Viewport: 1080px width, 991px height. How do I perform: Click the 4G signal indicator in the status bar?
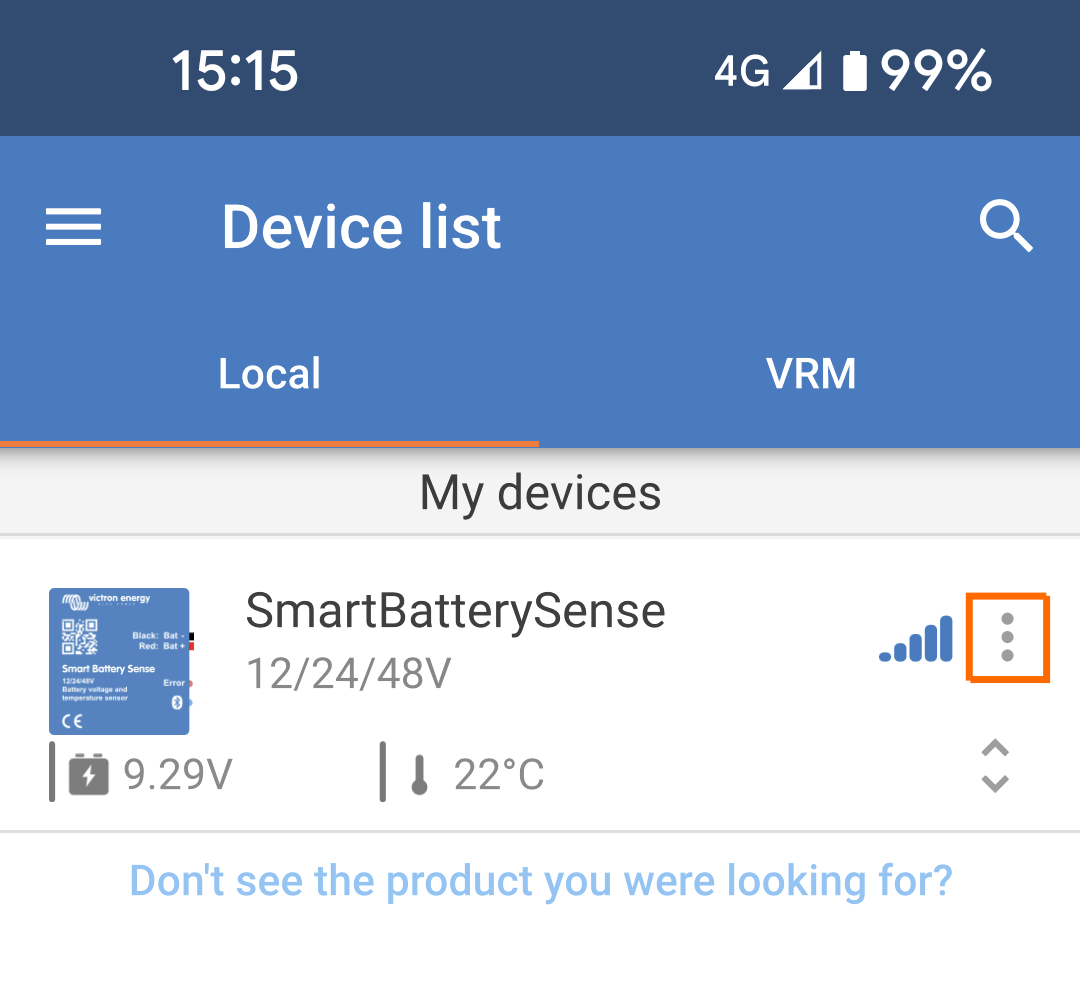[740, 70]
